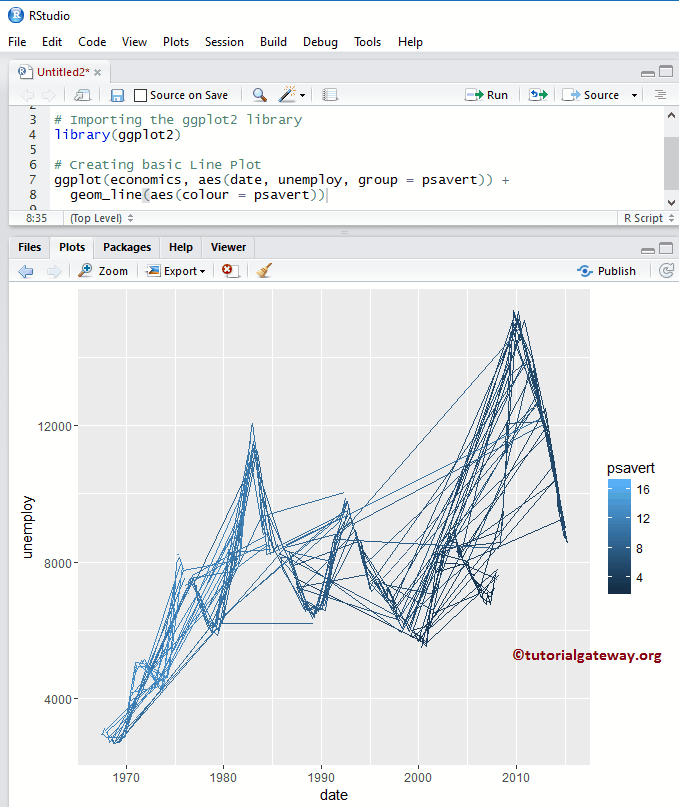This screenshot has width=679, height=807.
Task: Click the re-run previous code region icon
Action: click(538, 95)
